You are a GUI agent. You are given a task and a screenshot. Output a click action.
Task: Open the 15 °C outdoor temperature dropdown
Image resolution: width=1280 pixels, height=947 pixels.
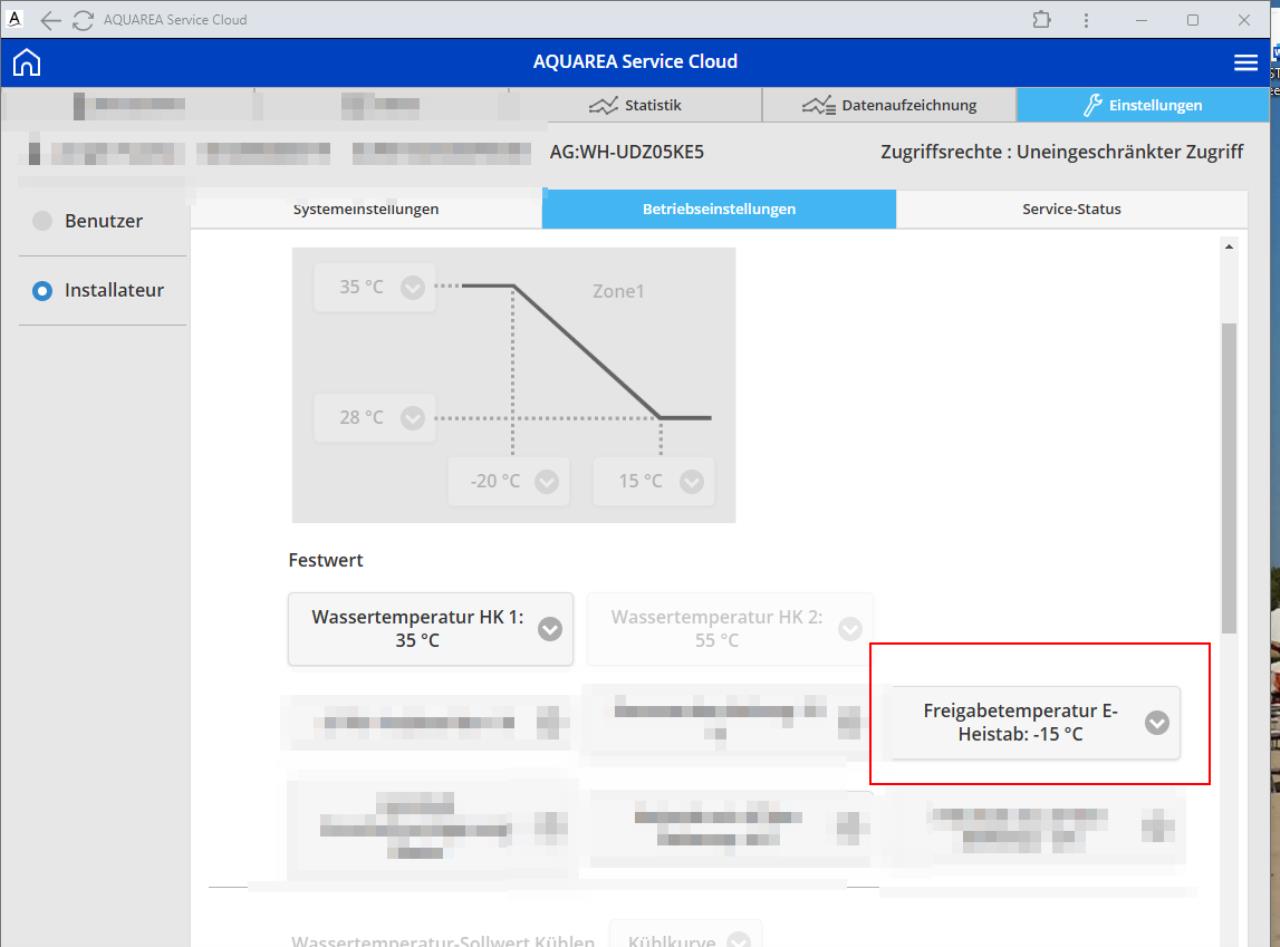coord(653,480)
